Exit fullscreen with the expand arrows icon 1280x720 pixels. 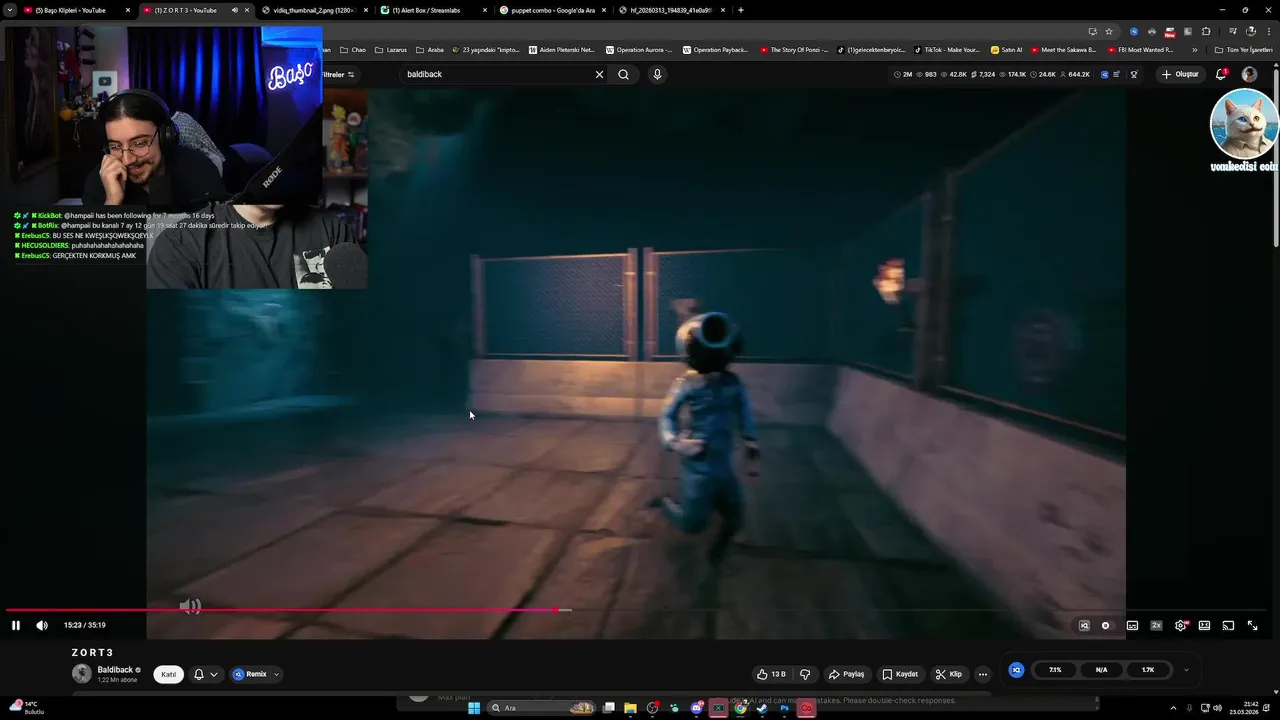pos(1252,625)
